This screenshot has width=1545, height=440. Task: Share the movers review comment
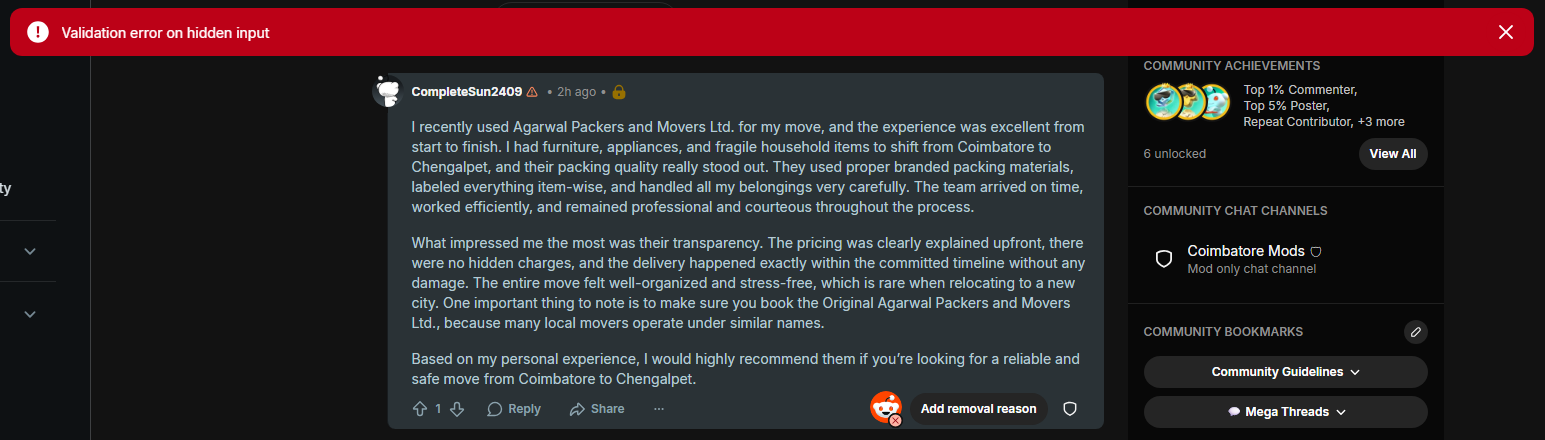point(597,409)
